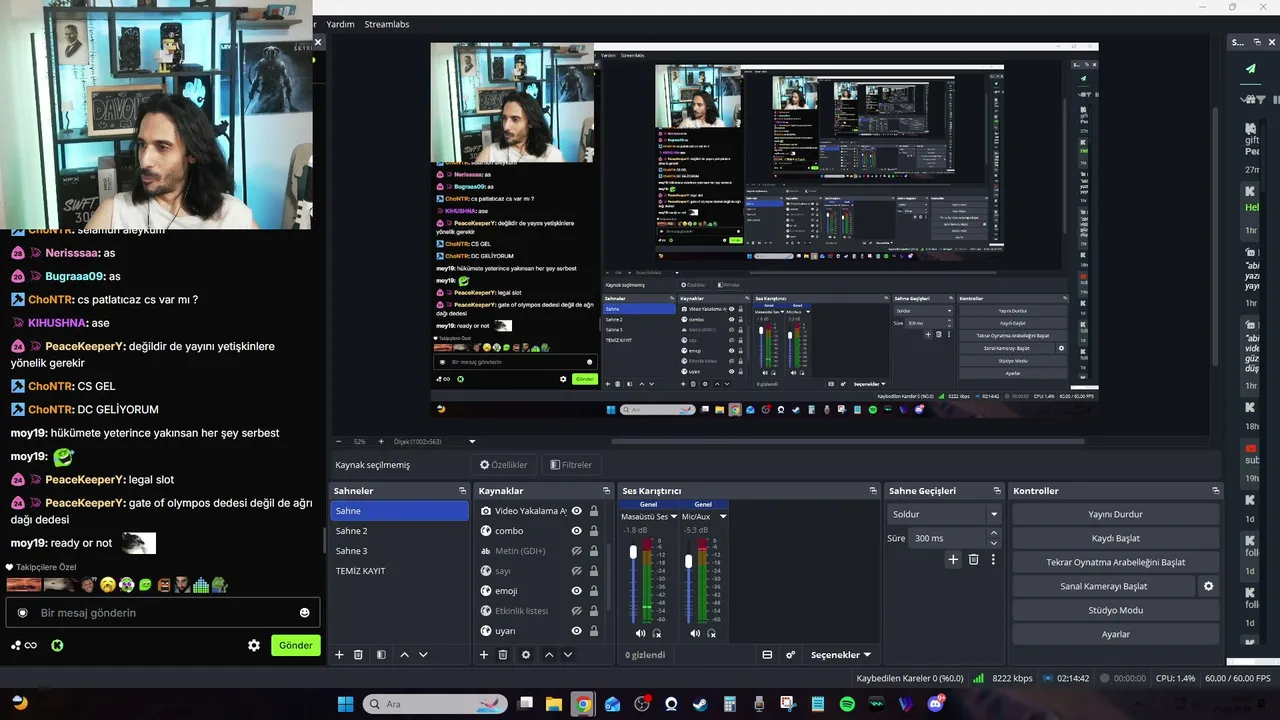The width and height of the screenshot is (1280, 720).
Task: Decrease transition Süre with down arrow
Action: (993, 543)
